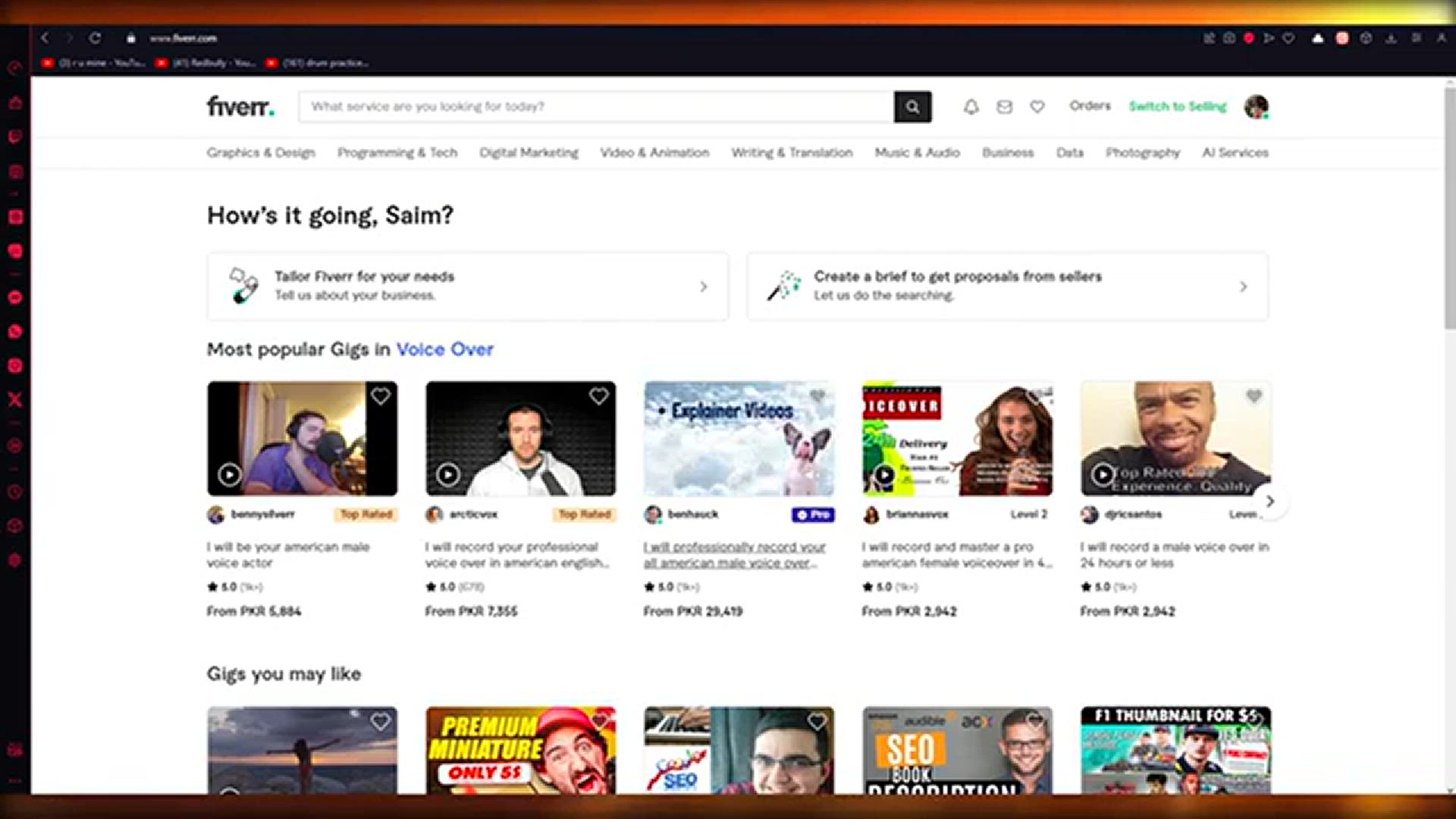Click the black search magnifier button
The image size is (1456, 819).
click(912, 107)
